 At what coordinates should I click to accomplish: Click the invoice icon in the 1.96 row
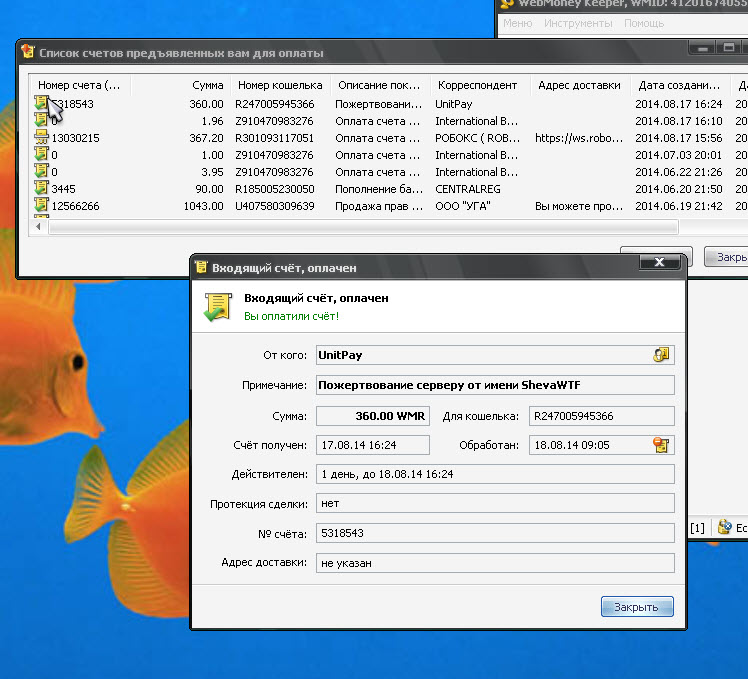[x=41, y=120]
